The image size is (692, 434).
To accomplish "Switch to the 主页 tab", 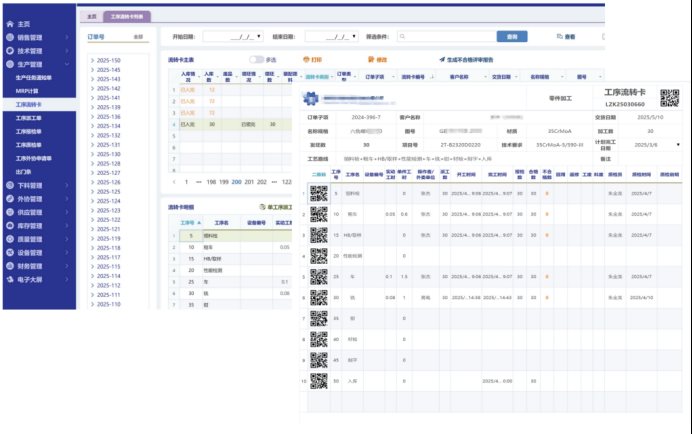I will pos(91,17).
